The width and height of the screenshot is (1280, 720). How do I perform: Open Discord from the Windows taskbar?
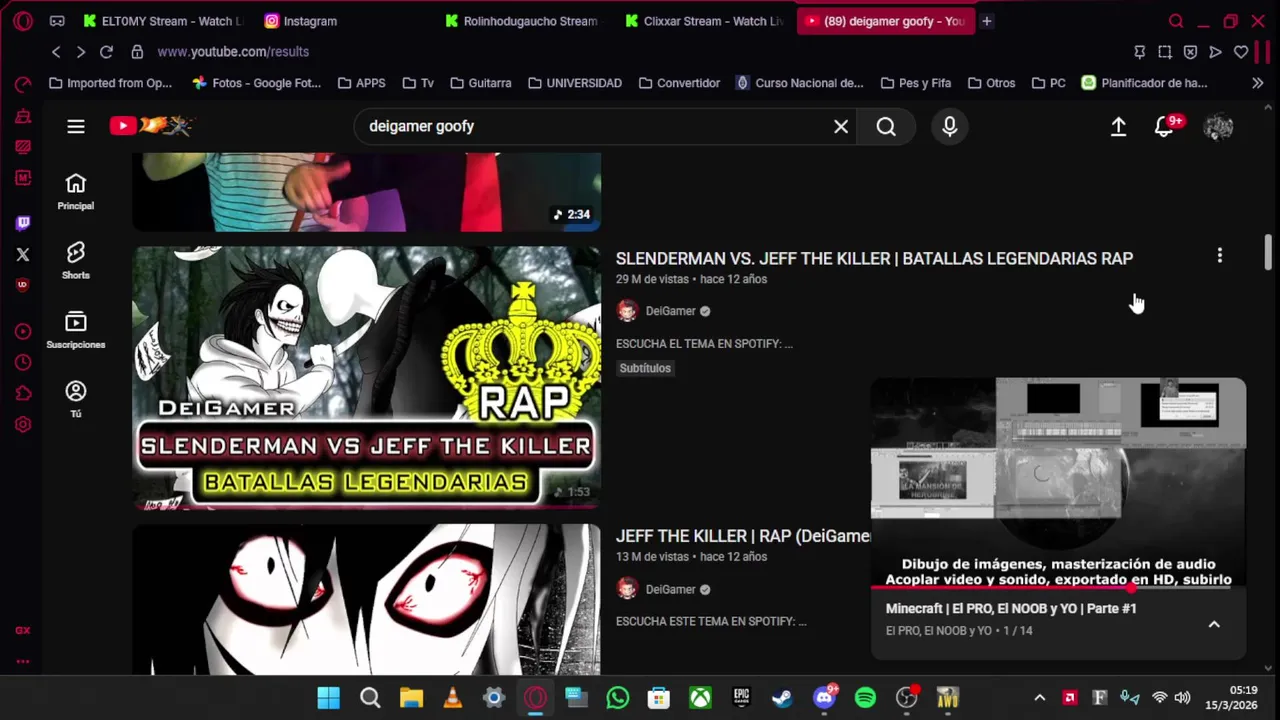pyautogui.click(x=825, y=698)
